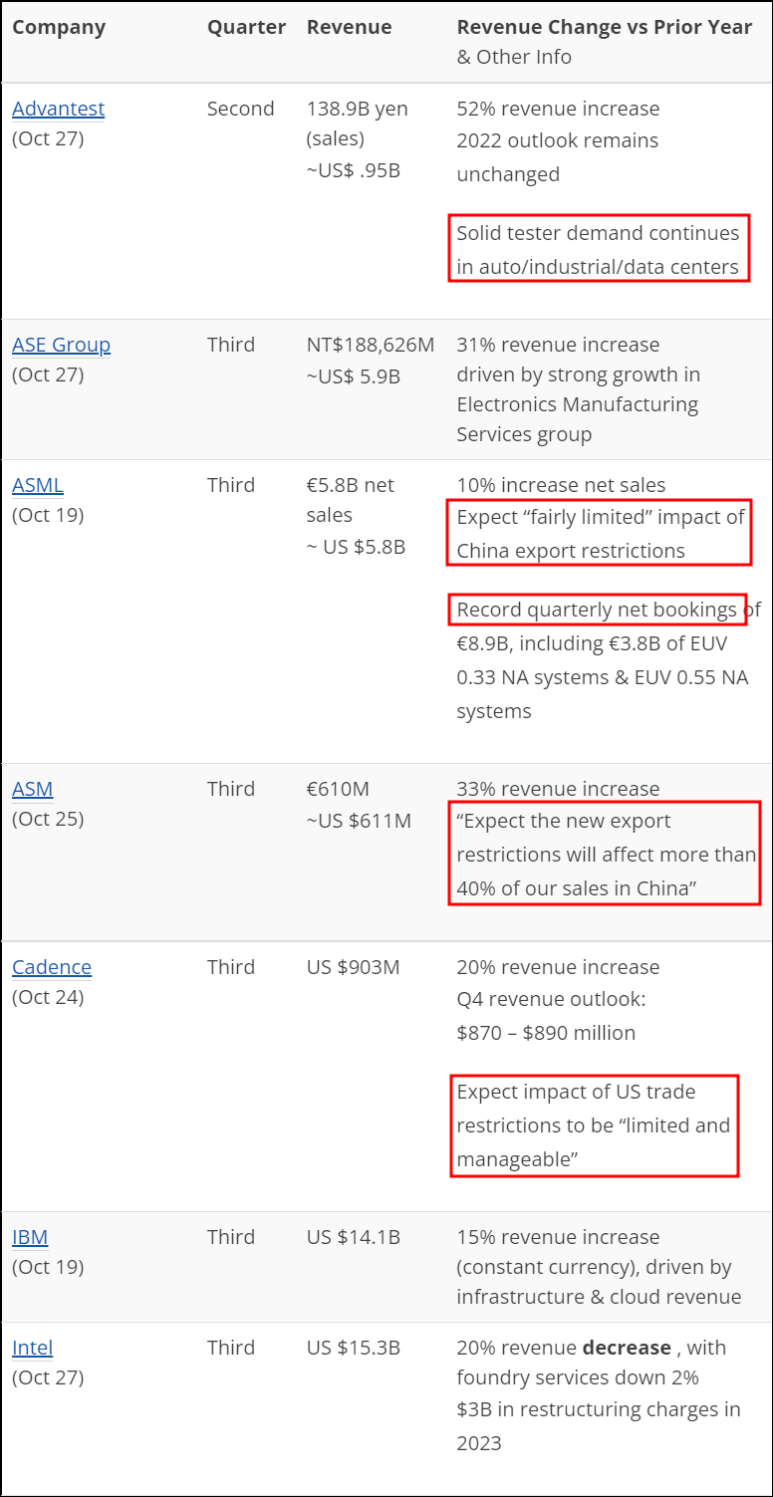
Task: Click the NT$188,626M revenue cell
Action: coord(371,344)
